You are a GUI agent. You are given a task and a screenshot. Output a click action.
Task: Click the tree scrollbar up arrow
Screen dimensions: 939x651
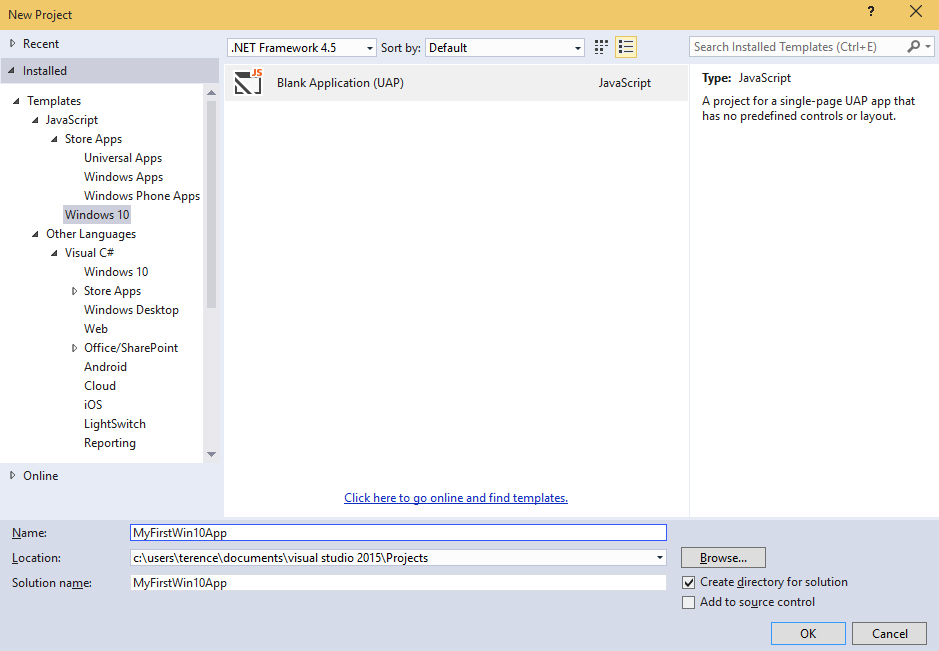211,92
